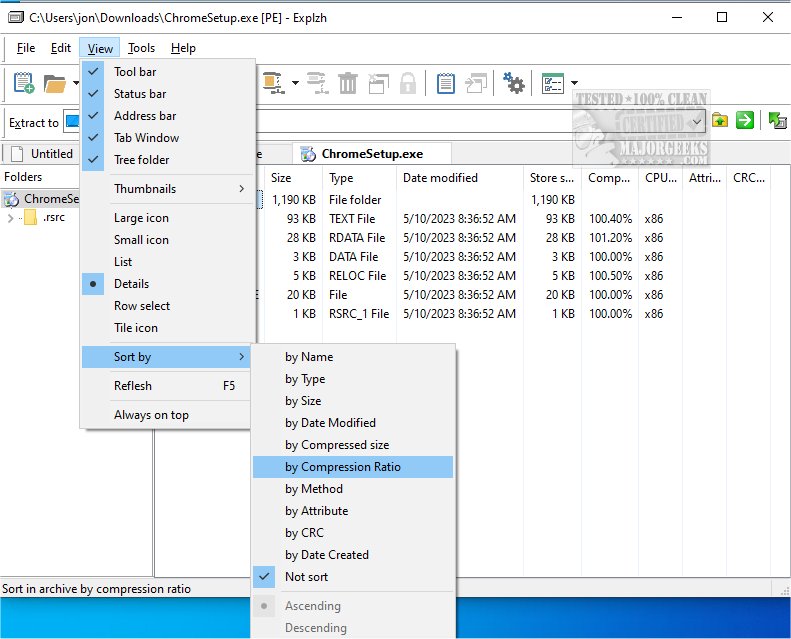
Task: Open the Tools menu
Action: (x=142, y=48)
